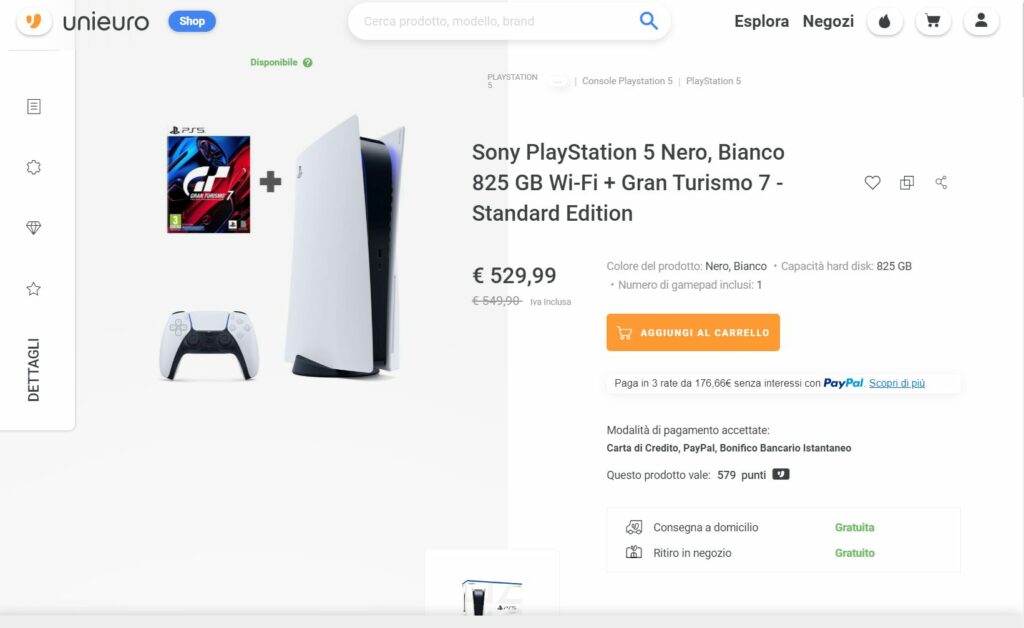1024x628 pixels.
Task: Open the user account icon
Action: click(x=981, y=21)
